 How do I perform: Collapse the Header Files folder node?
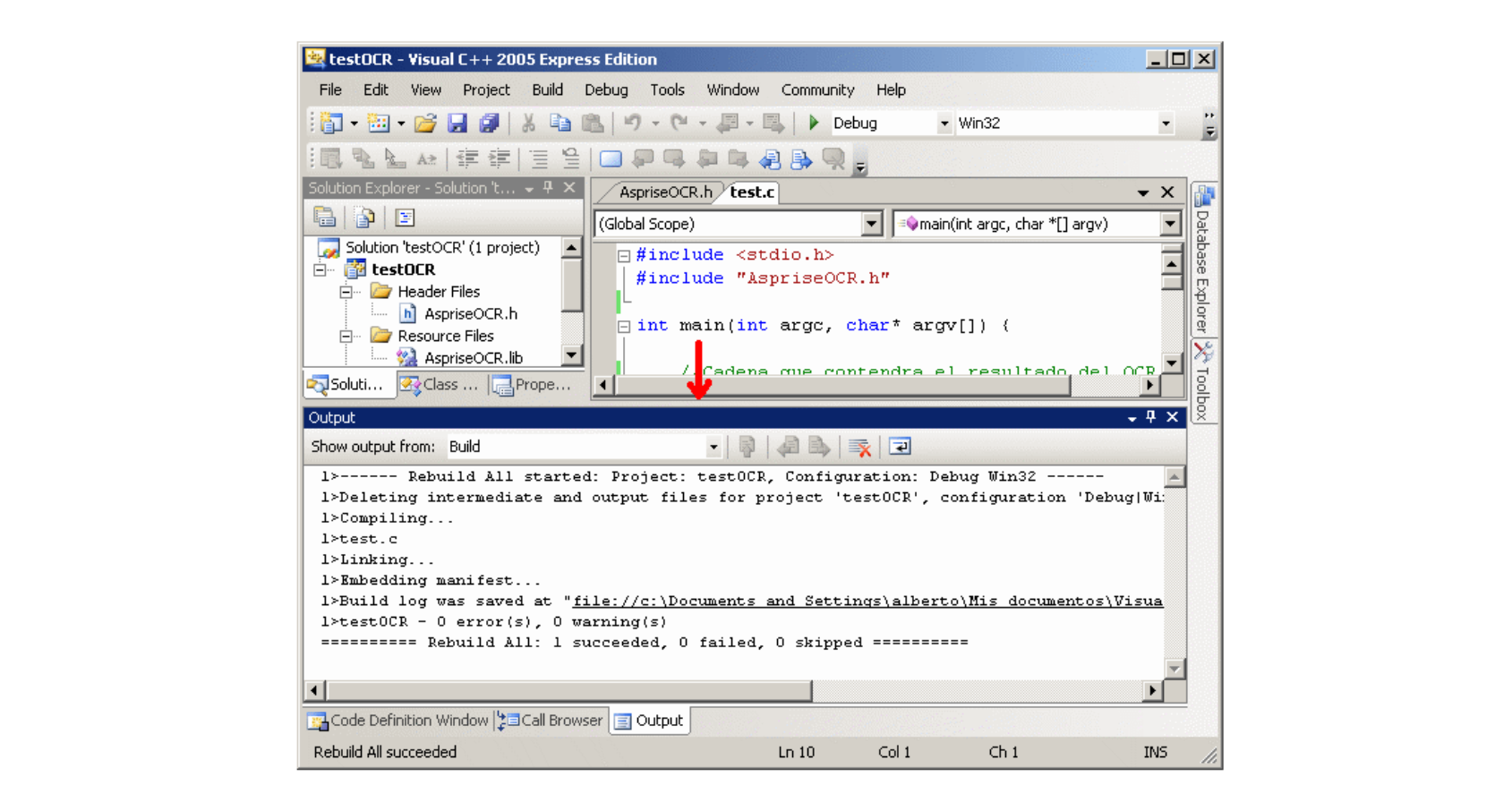[x=346, y=292]
